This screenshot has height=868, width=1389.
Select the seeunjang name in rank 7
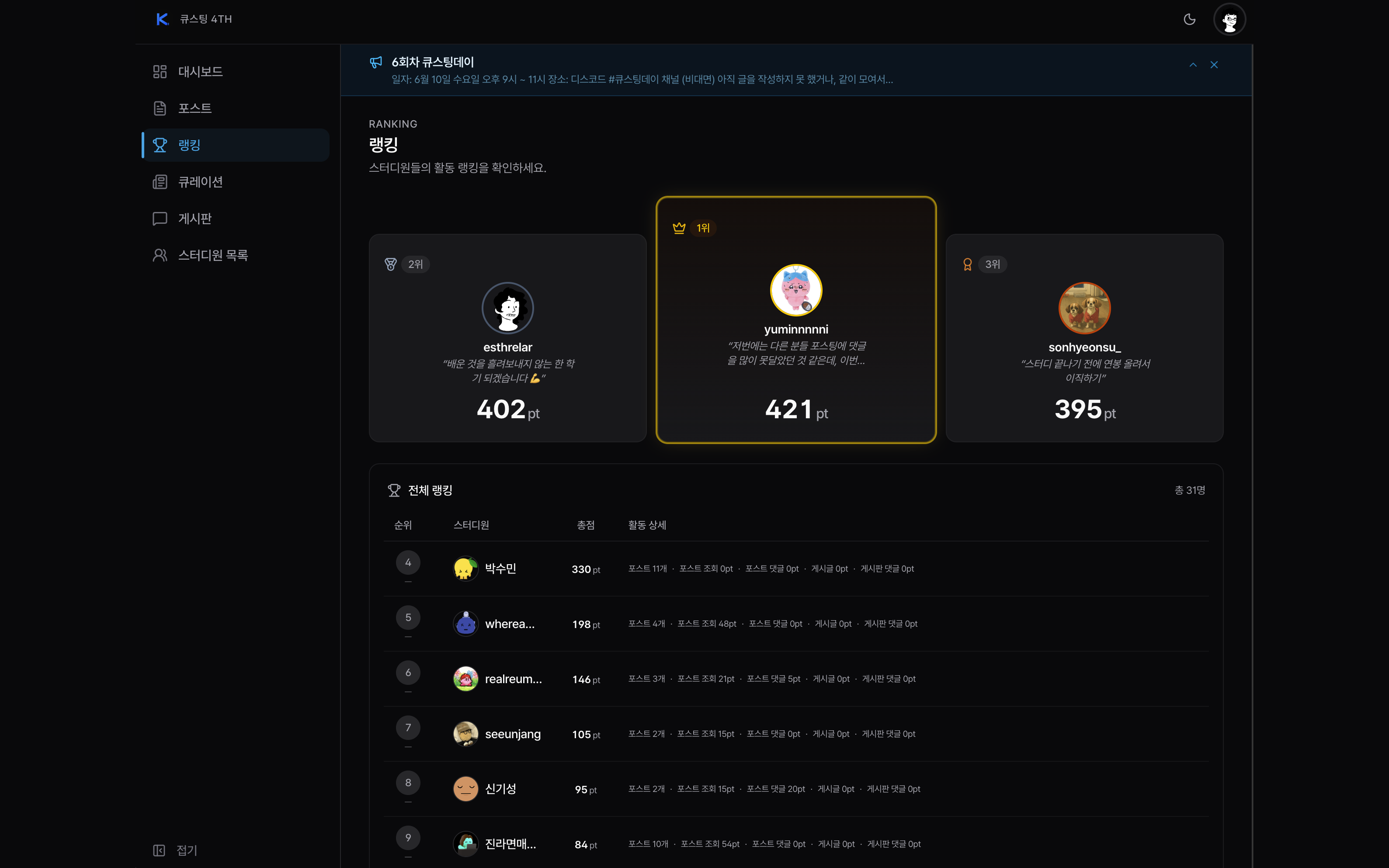click(x=513, y=734)
